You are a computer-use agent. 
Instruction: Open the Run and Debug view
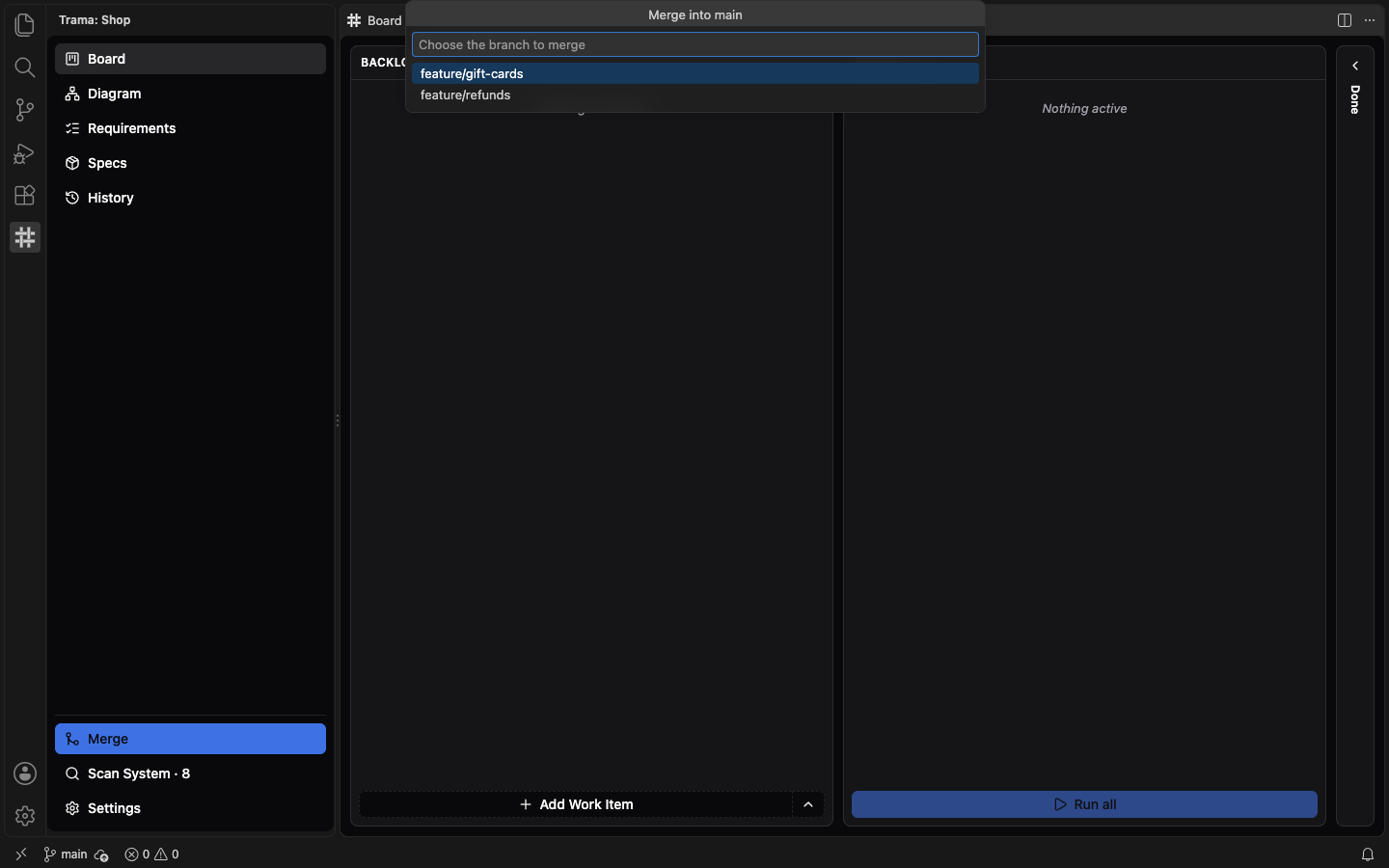pos(25,152)
